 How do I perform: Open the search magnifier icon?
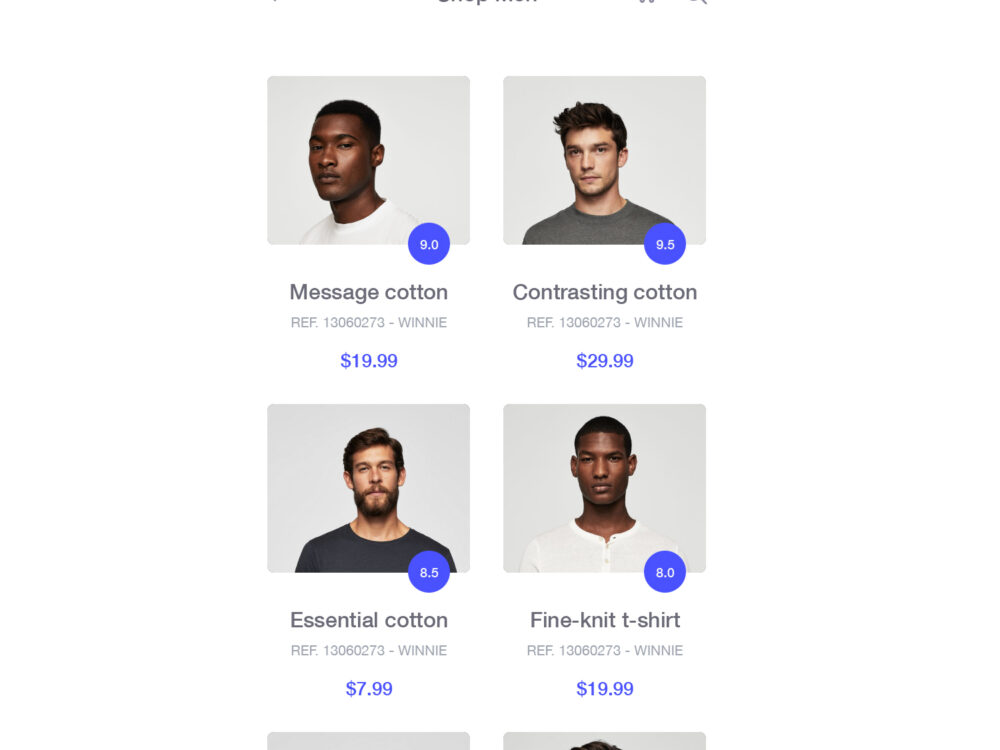(x=697, y=2)
